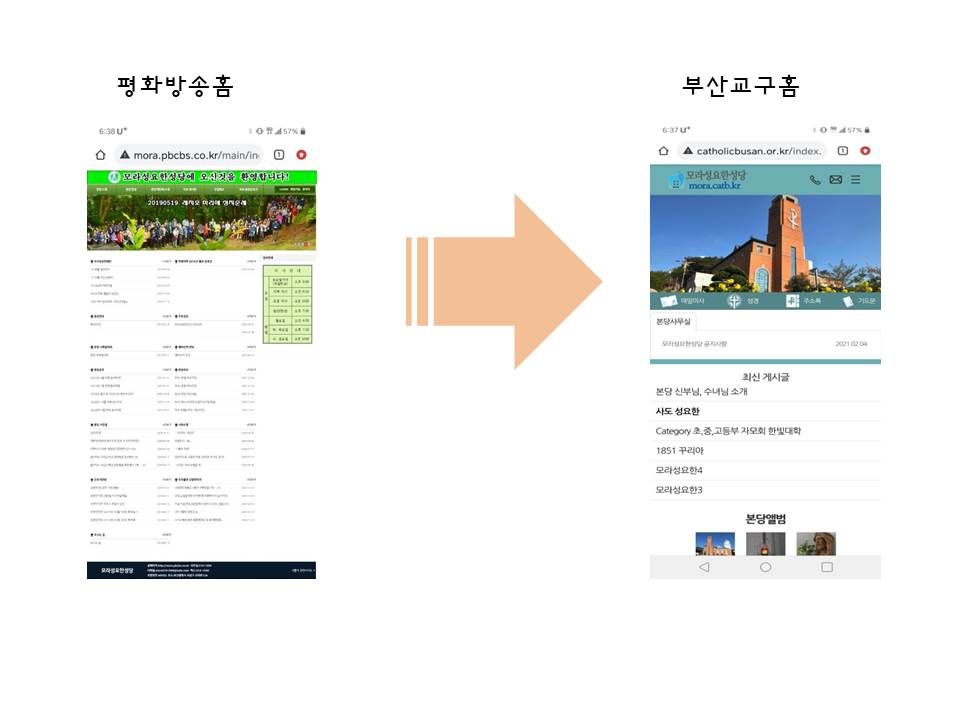Tap the home icon in the catholicbusan.or.kr browser
The height and width of the screenshot is (720, 960).
click(x=664, y=151)
